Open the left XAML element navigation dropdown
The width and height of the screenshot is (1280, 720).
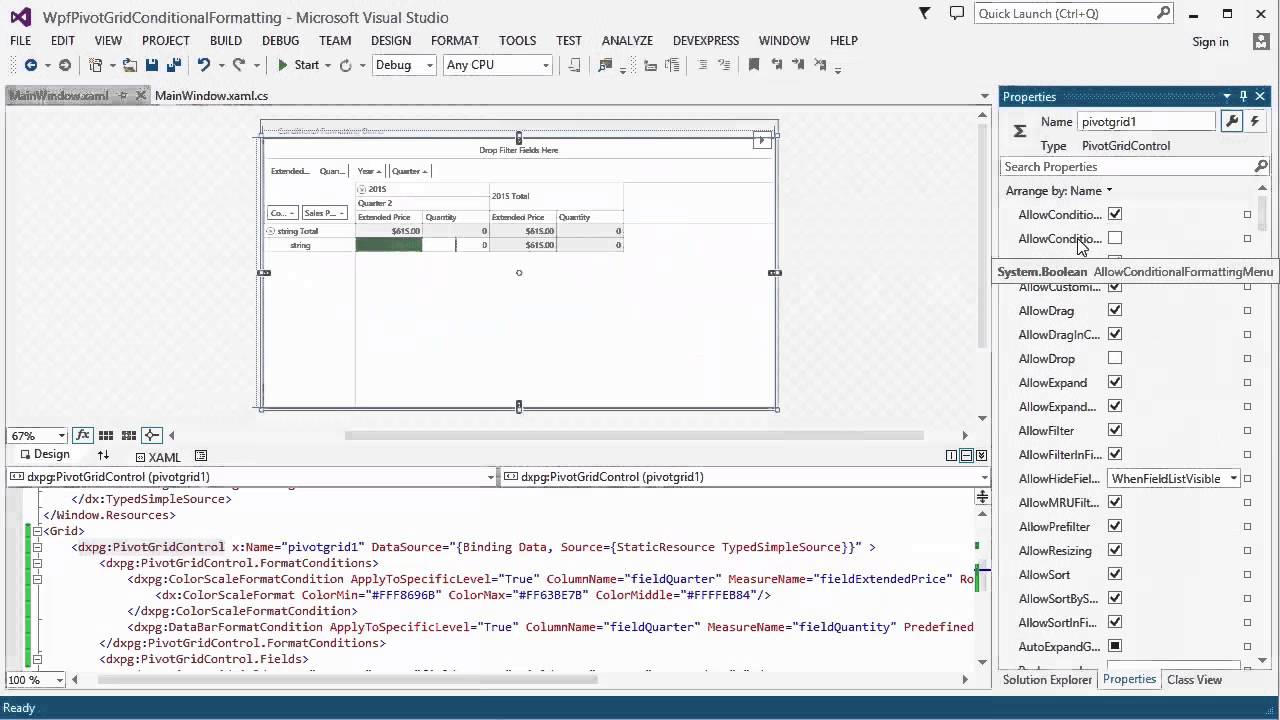coord(252,477)
